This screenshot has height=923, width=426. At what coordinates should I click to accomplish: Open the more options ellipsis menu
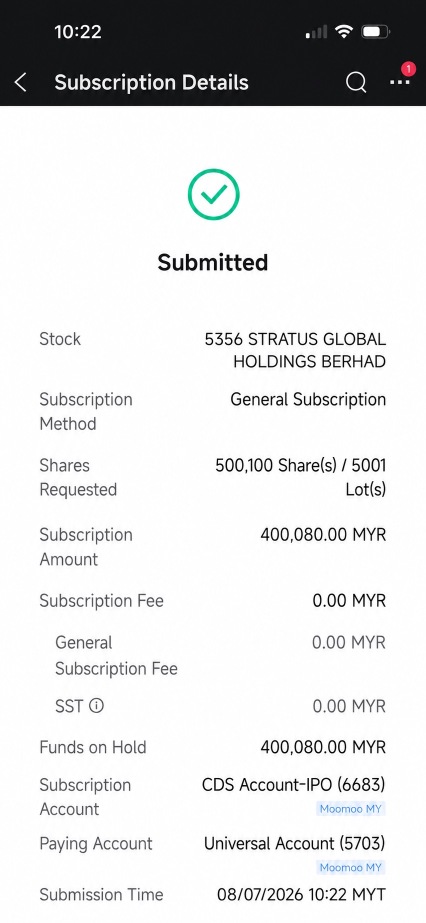pos(400,82)
